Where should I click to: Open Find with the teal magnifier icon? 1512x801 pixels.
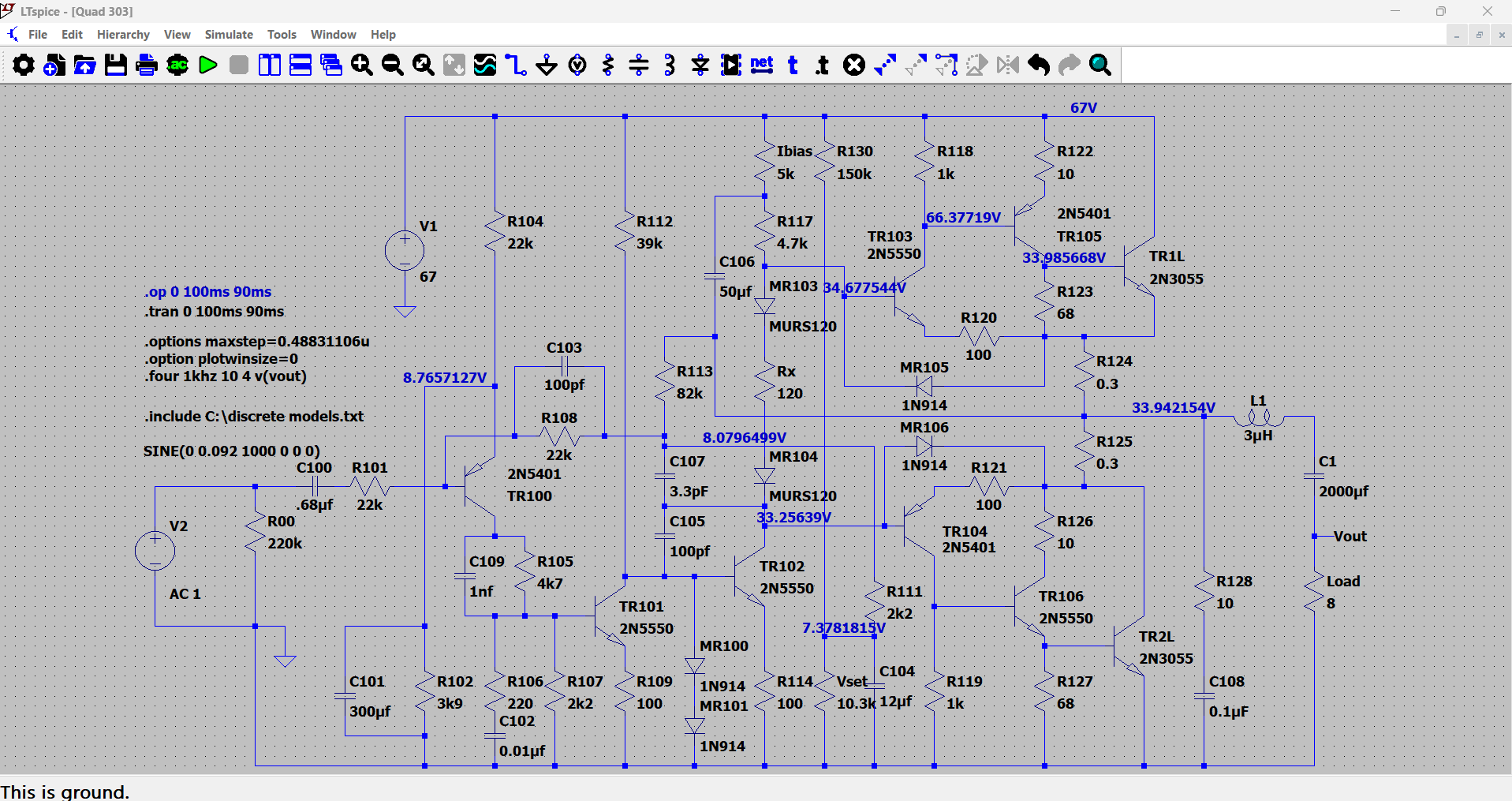point(1100,65)
